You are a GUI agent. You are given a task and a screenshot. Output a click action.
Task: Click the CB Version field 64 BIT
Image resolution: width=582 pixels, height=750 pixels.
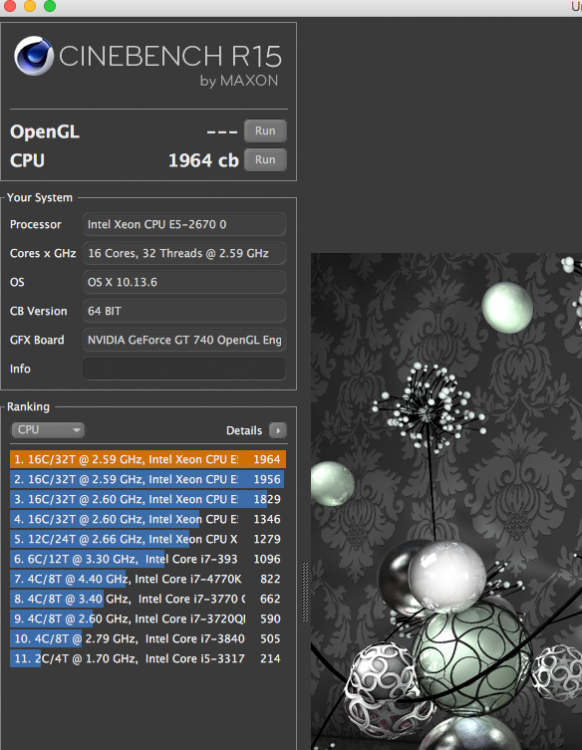point(184,311)
